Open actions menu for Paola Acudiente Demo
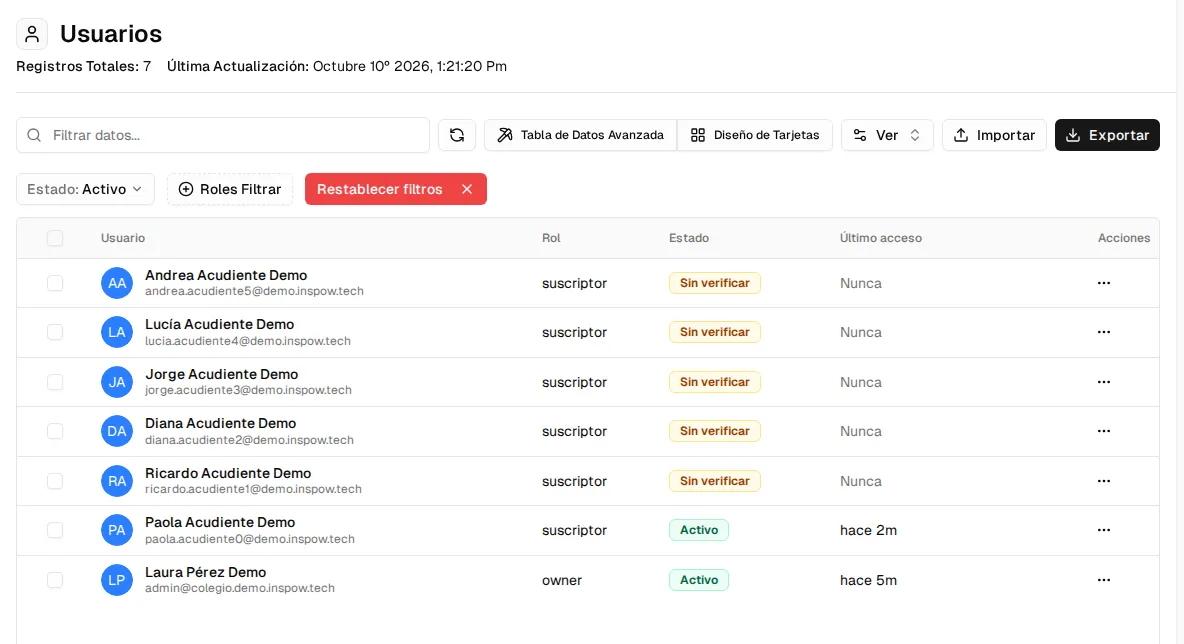This screenshot has height=644, width=1184. (1103, 530)
